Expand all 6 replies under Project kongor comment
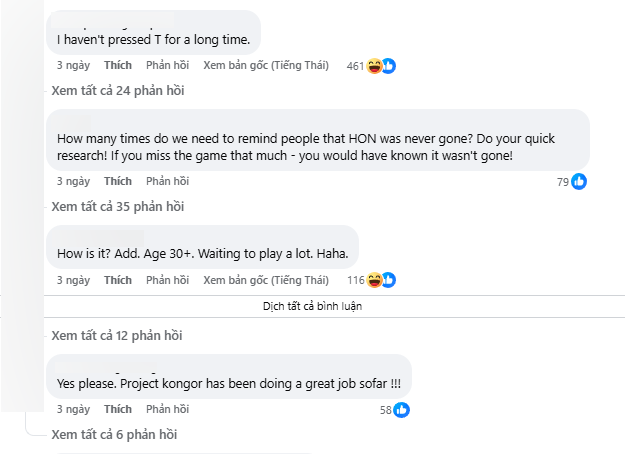Screen dimensions: 625x454 (x=114, y=435)
